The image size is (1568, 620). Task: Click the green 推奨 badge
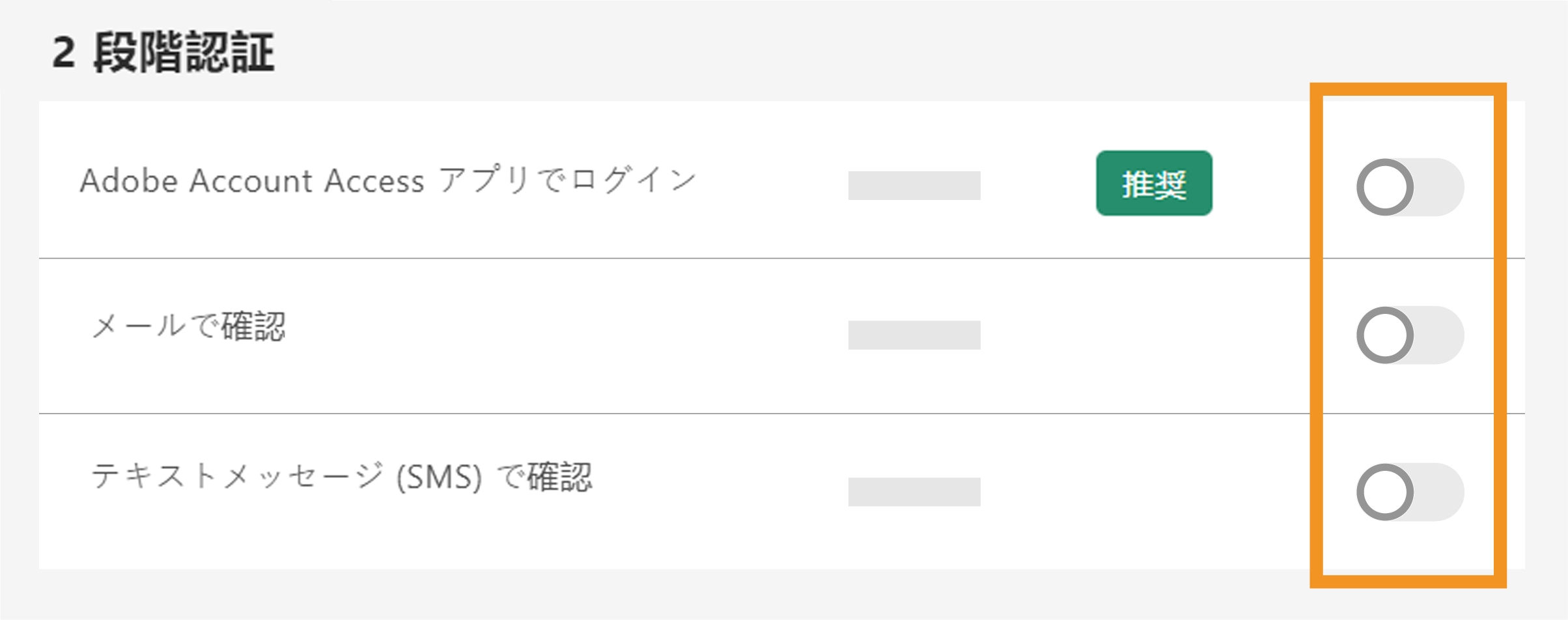1154,184
